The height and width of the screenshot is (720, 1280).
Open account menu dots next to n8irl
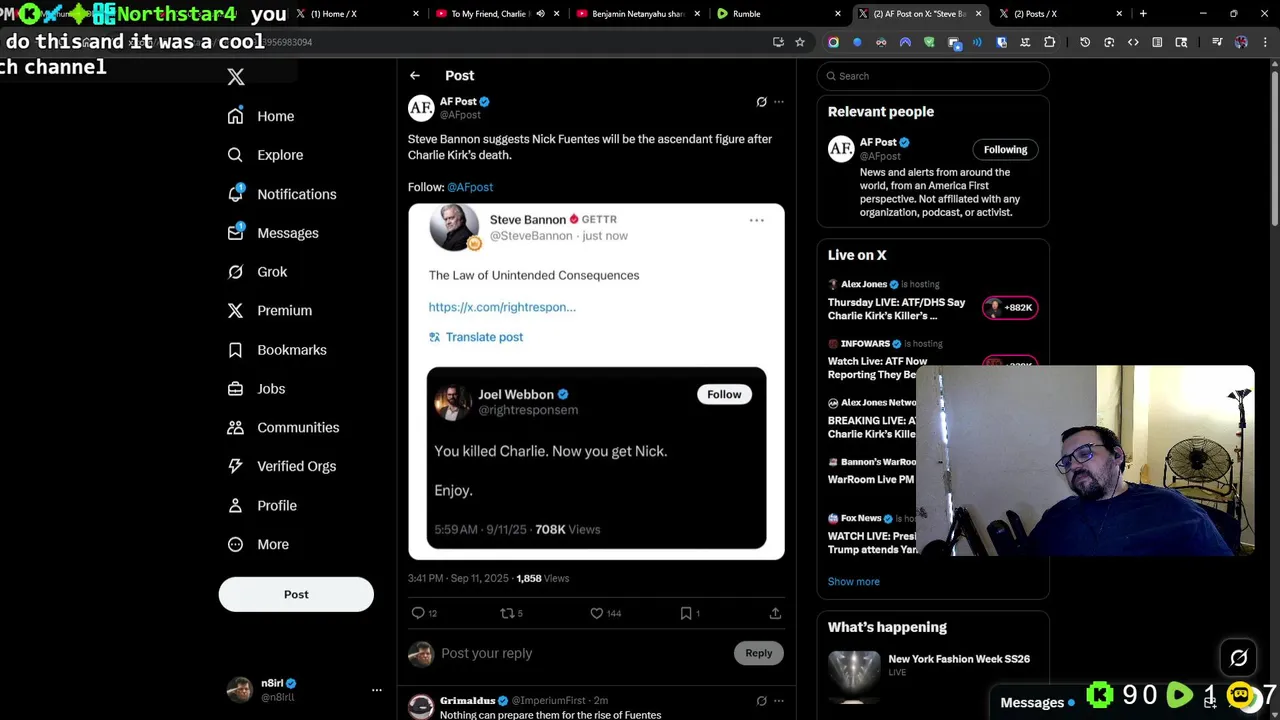pyautogui.click(x=377, y=690)
